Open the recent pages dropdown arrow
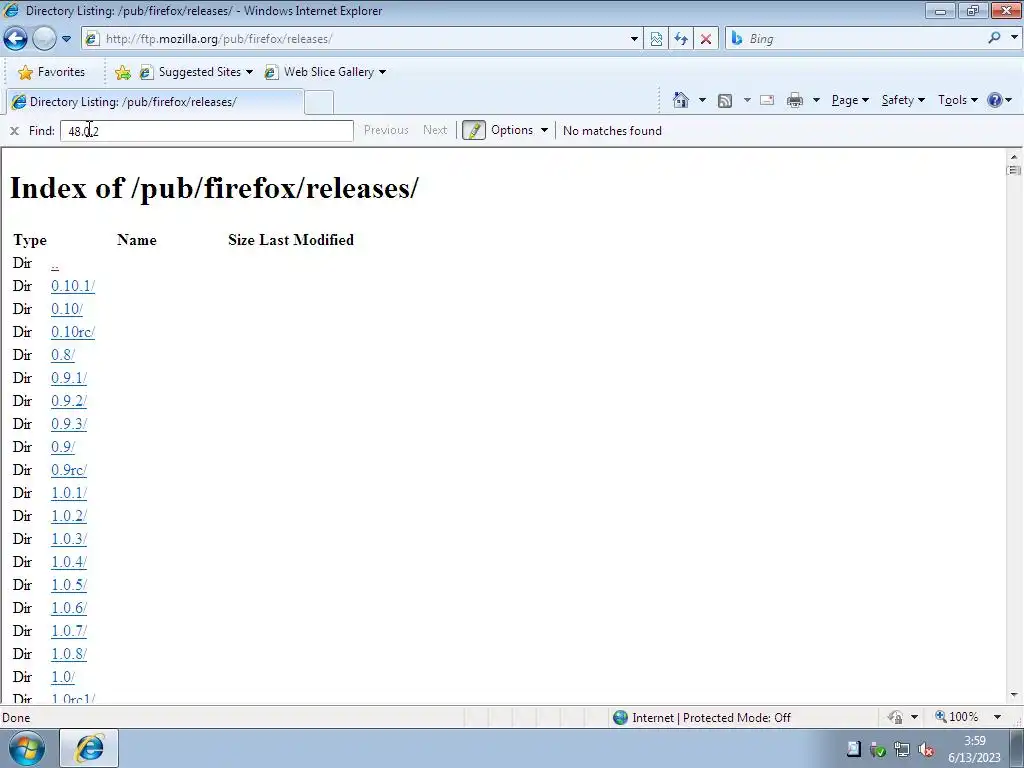1024x768 pixels. 66,39
